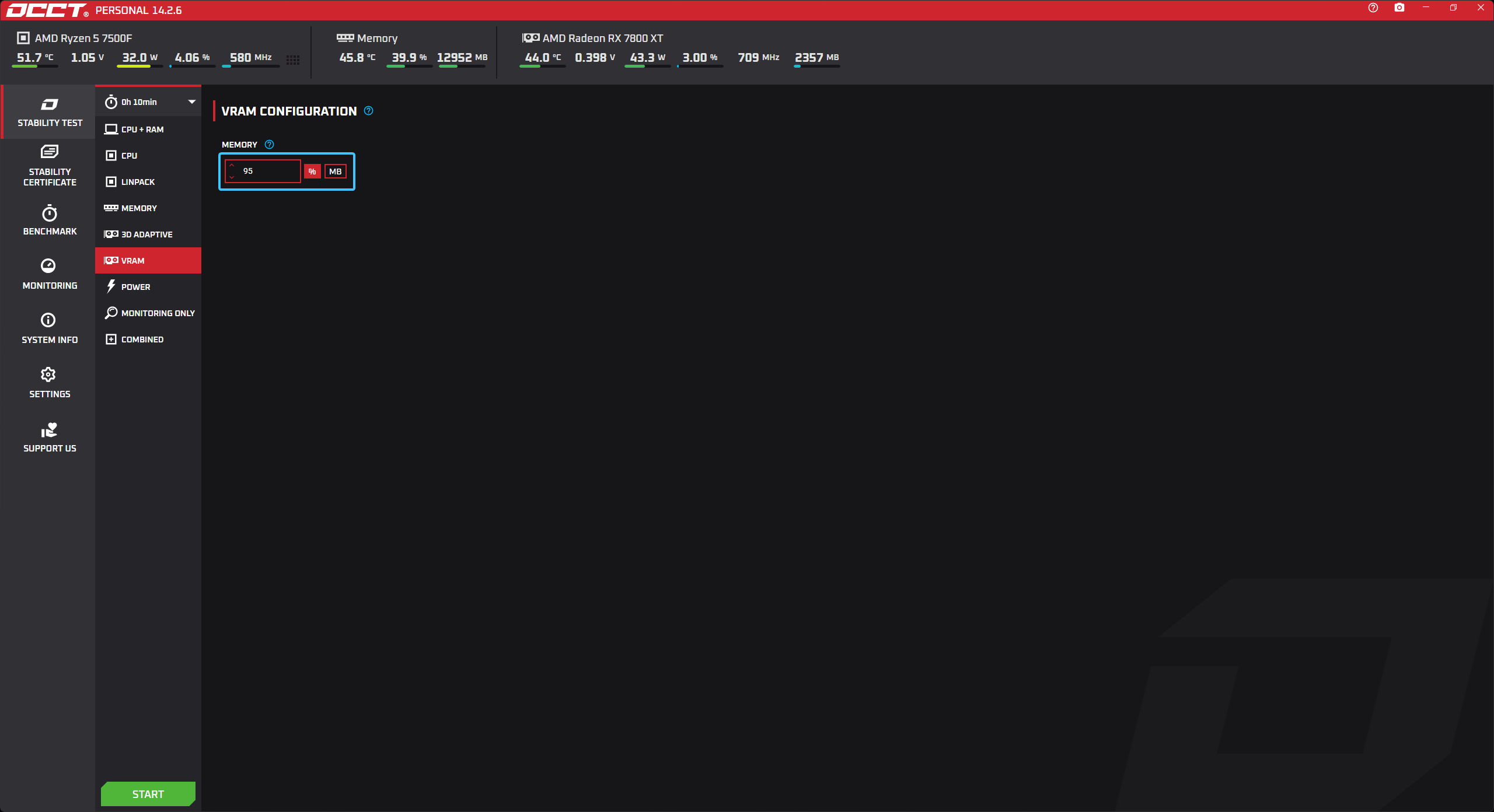1494x812 pixels.
Task: Expand the 0h 10min duration dropdown
Action: [191, 102]
